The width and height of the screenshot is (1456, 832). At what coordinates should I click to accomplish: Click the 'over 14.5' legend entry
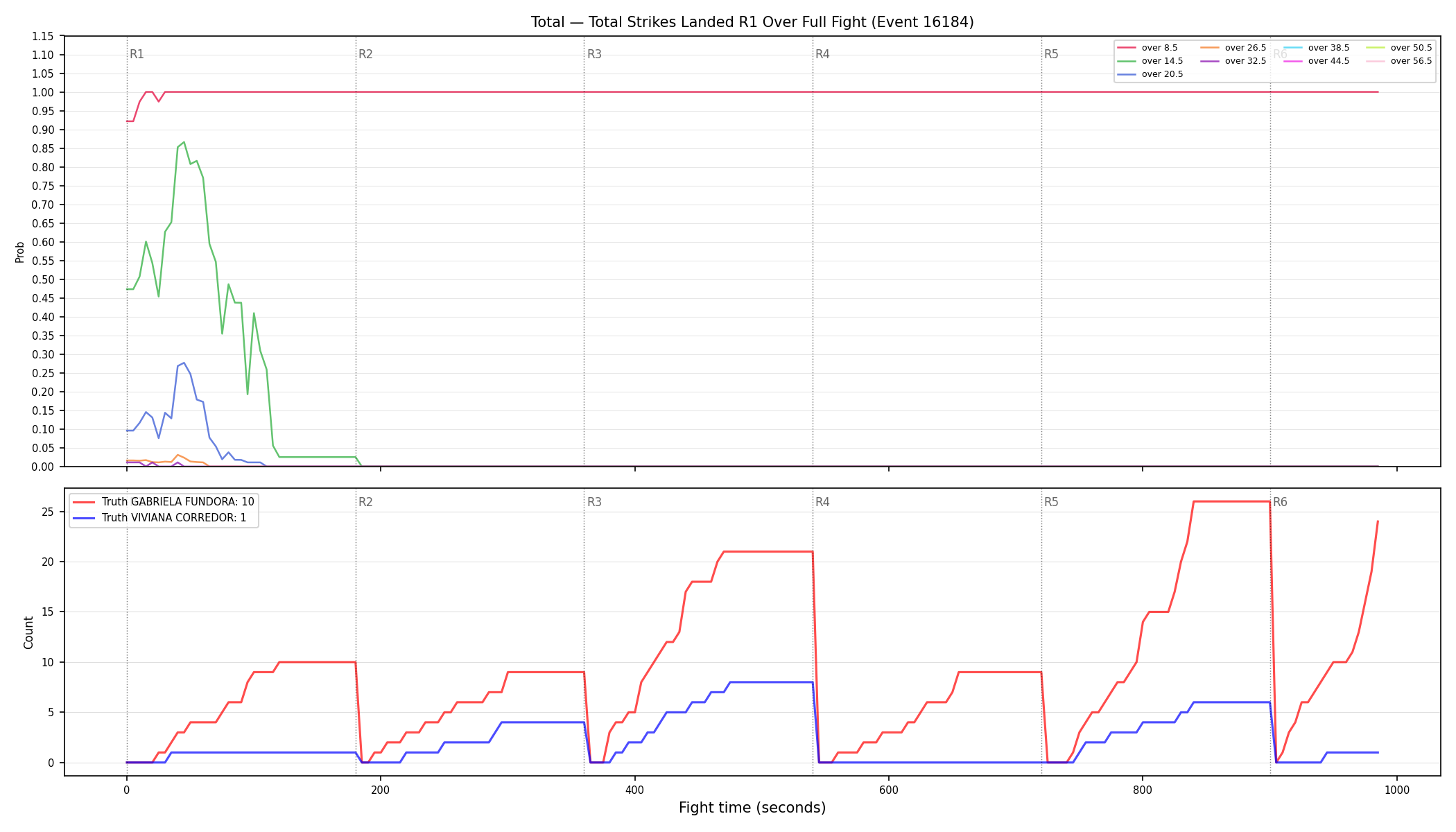point(1150,61)
